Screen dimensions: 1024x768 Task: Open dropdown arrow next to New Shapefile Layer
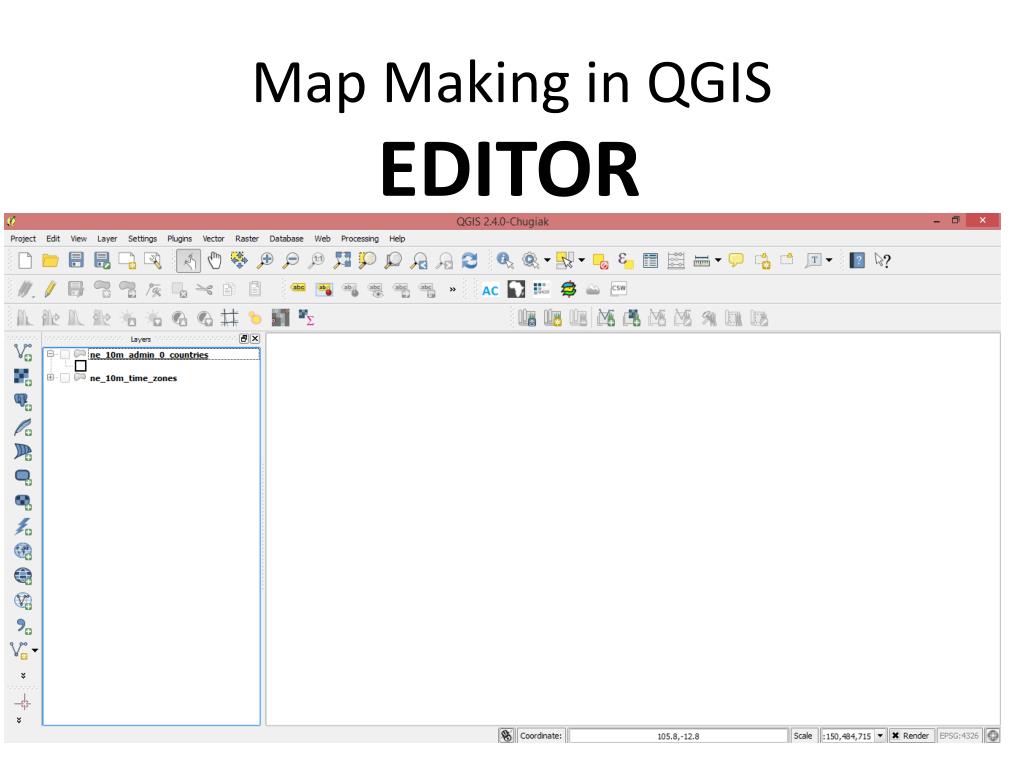35,650
